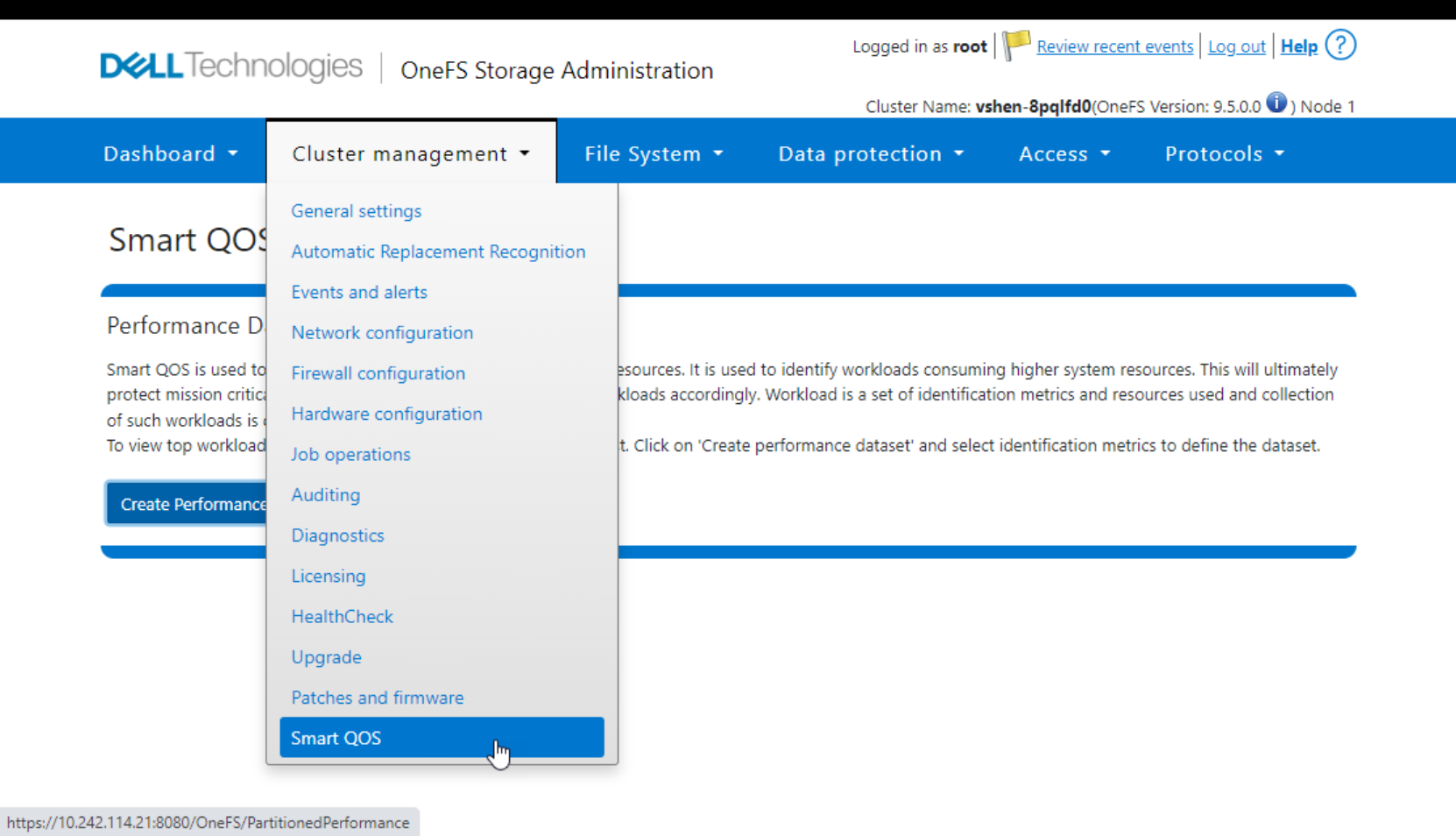
Task: Click cluster name vshen-8pqlfd0
Action: click(x=1033, y=106)
